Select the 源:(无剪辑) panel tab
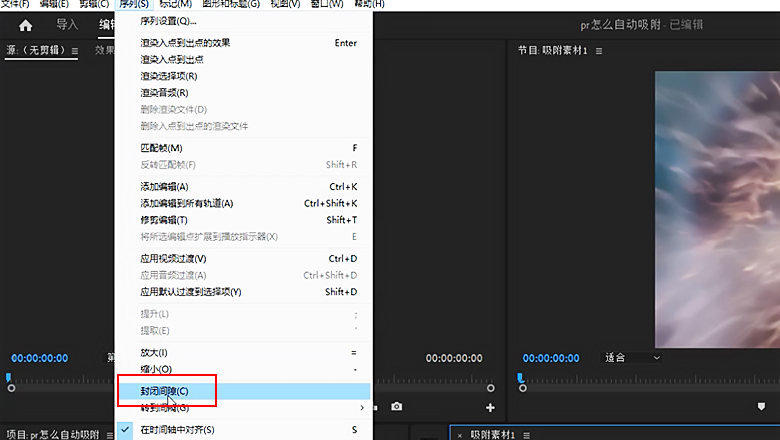This screenshot has width=780, height=440. [36, 50]
